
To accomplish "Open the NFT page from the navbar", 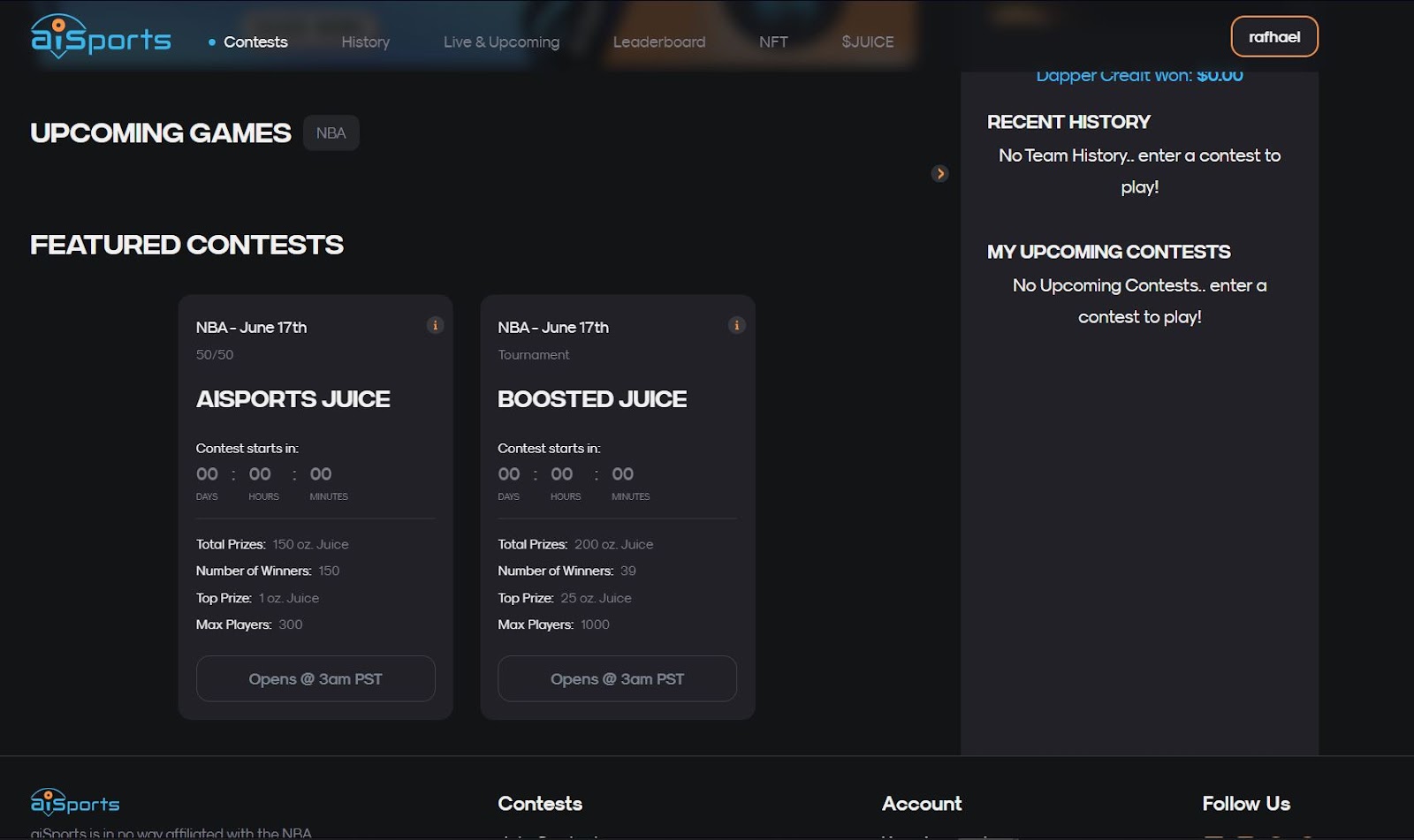I will point(772,42).
